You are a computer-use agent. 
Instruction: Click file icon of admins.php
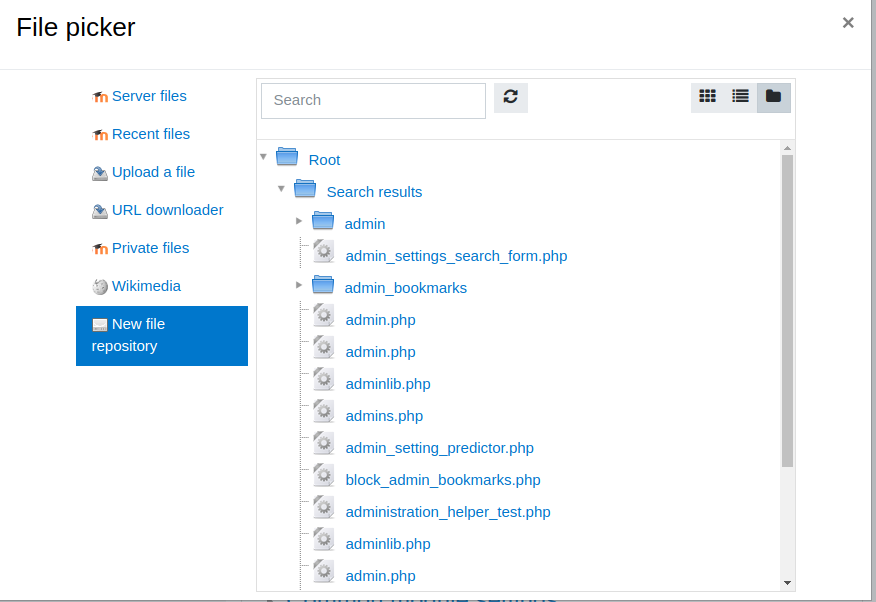click(323, 412)
